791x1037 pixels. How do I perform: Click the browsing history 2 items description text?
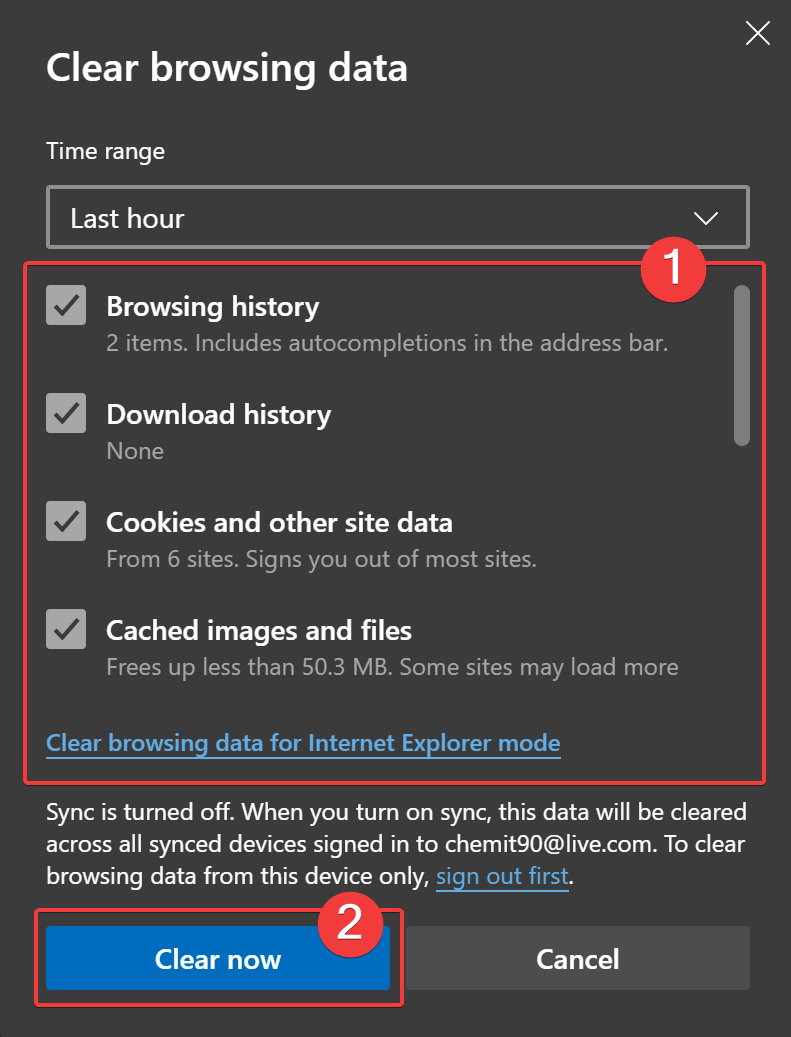(x=387, y=343)
